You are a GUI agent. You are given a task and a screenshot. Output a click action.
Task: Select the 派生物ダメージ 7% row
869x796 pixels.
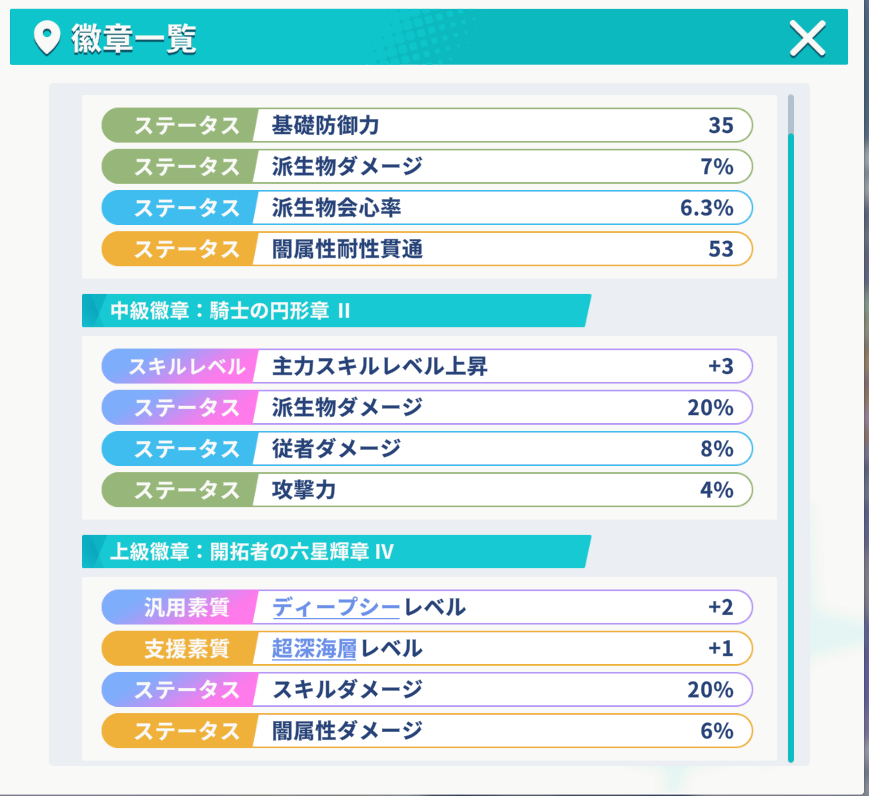pos(427,166)
